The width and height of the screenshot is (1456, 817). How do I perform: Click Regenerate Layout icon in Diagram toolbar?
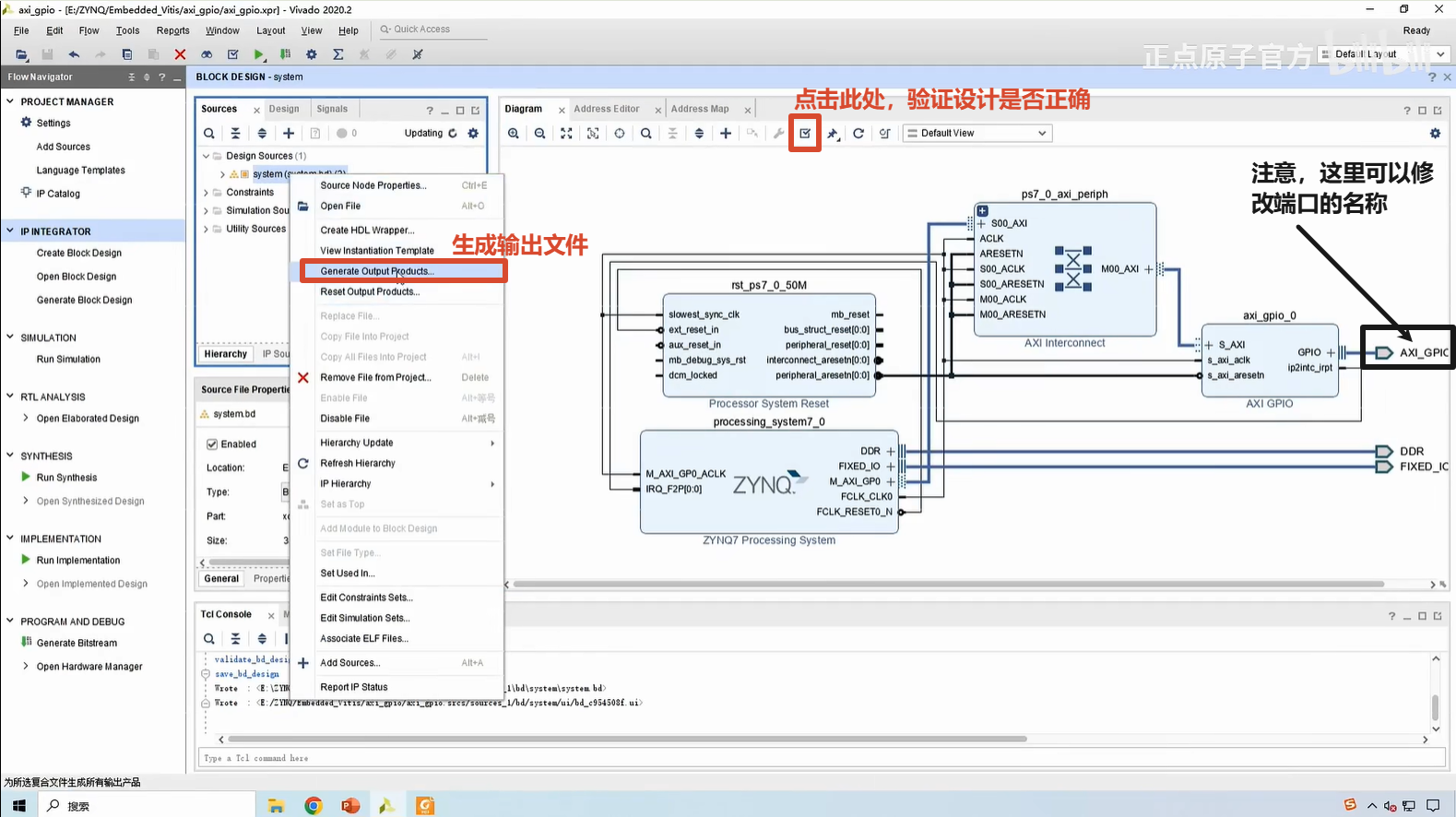click(858, 134)
